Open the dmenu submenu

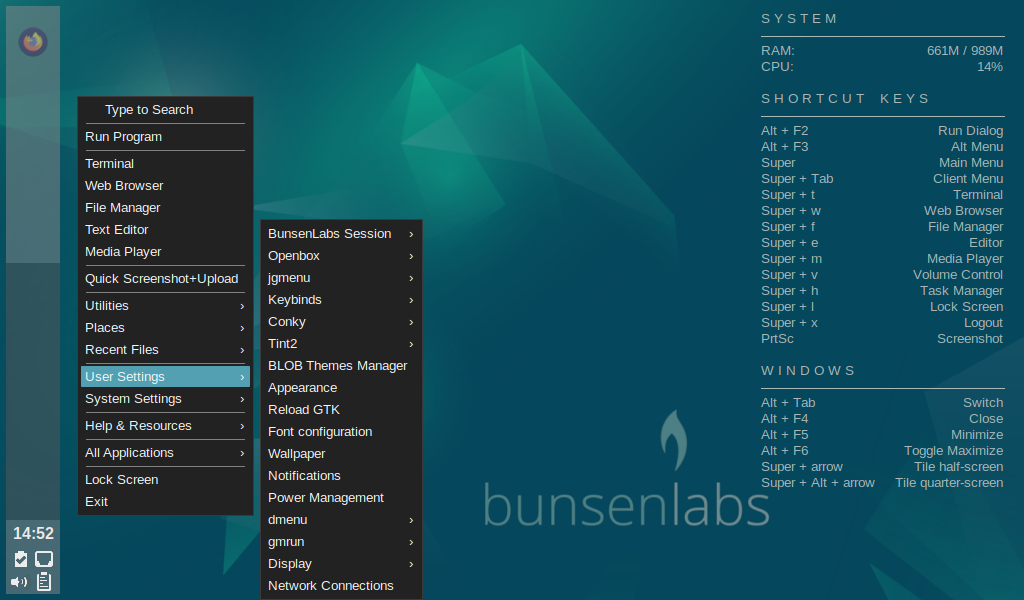pyautogui.click(x=341, y=520)
